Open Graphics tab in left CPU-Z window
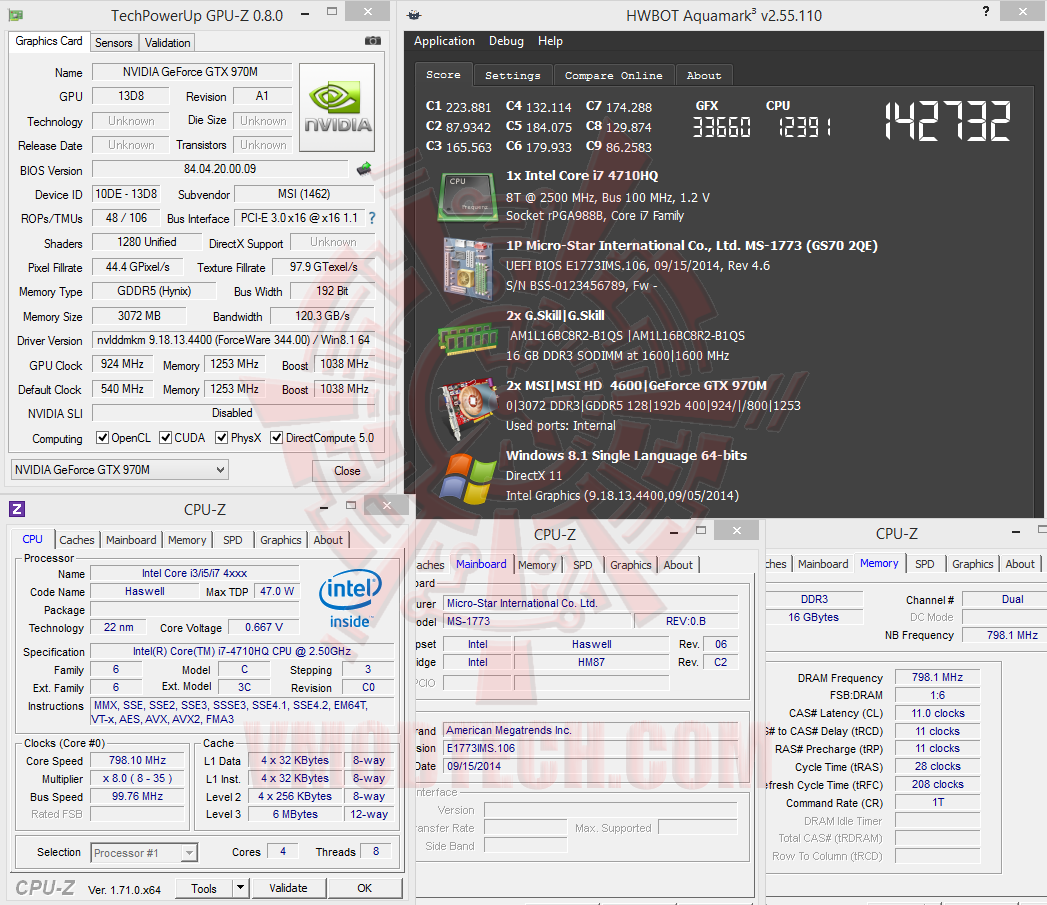This screenshot has width=1047, height=905. 280,540
